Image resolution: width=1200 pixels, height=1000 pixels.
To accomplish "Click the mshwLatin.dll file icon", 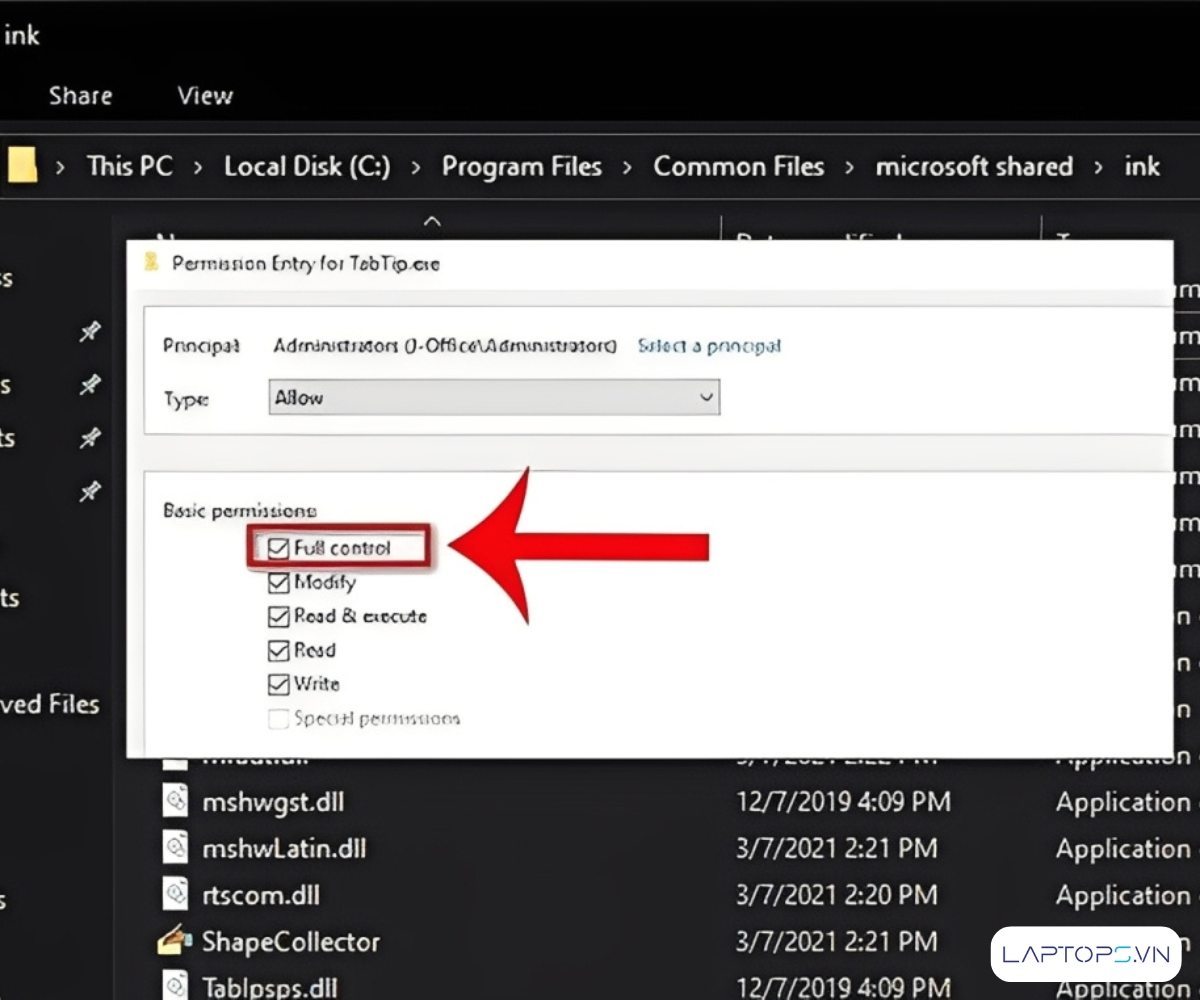I will pyautogui.click(x=176, y=849).
